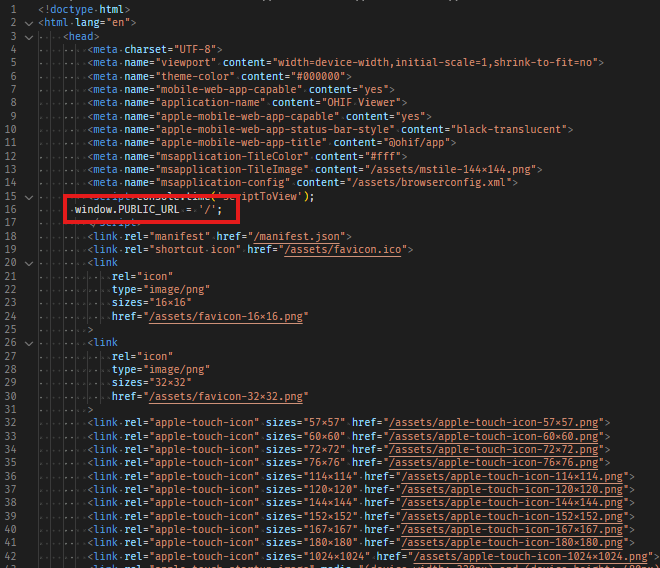Click rel="shortcut icon" attribute
The width and height of the screenshot is (660, 568).
pos(182,249)
